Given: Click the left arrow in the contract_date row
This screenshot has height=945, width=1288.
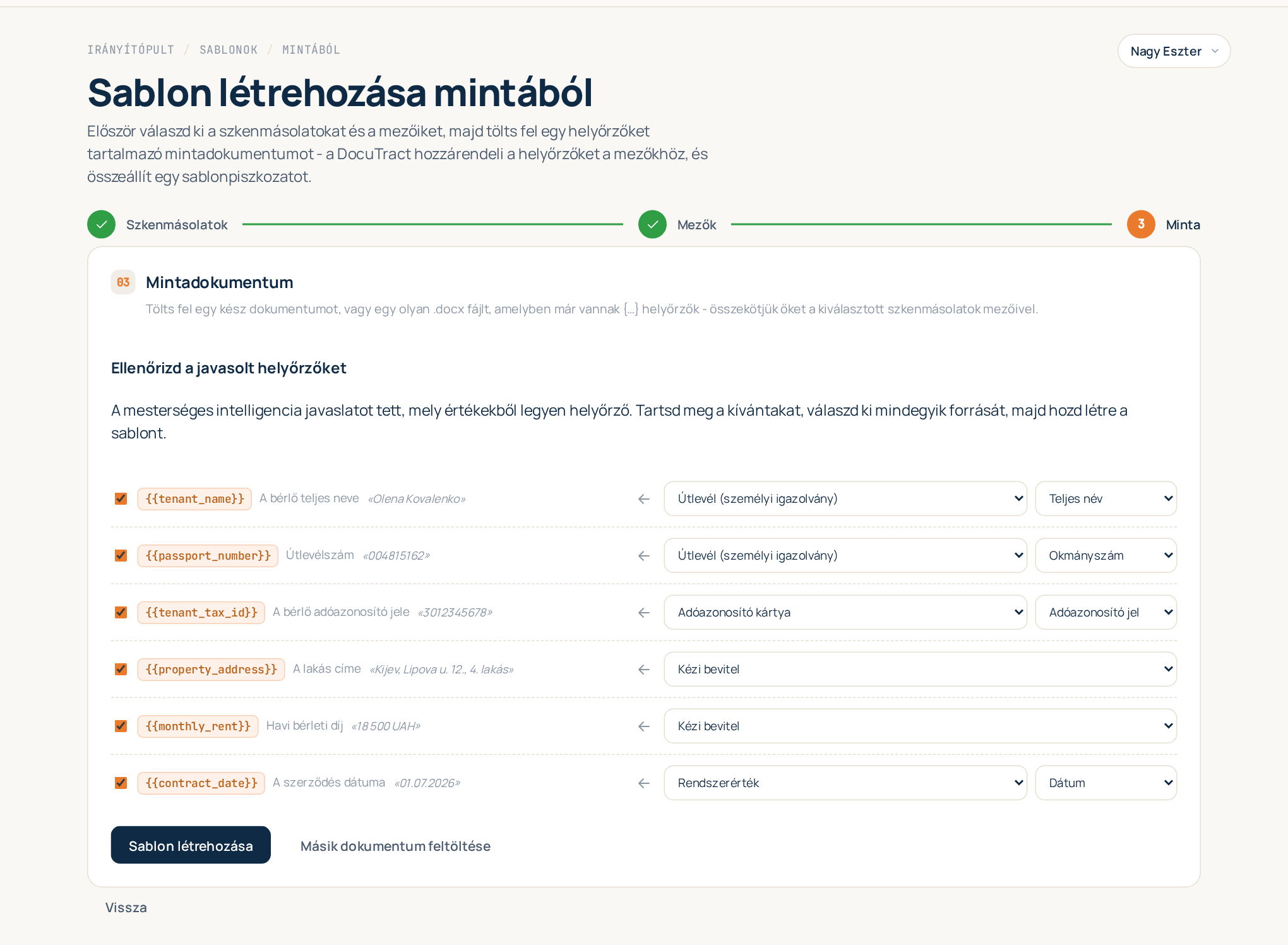Looking at the screenshot, I should pos(644,783).
